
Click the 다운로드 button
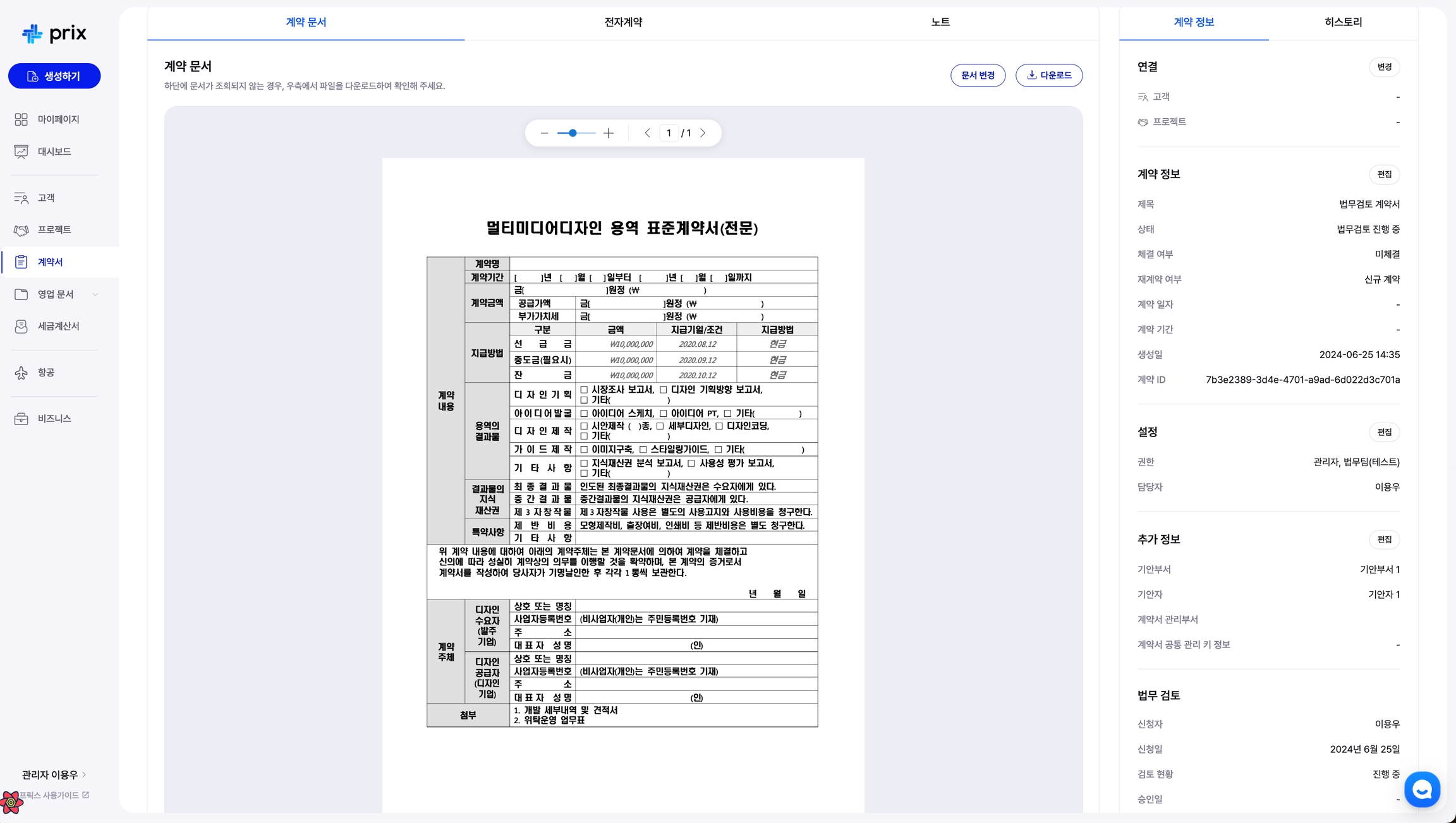(x=1048, y=75)
